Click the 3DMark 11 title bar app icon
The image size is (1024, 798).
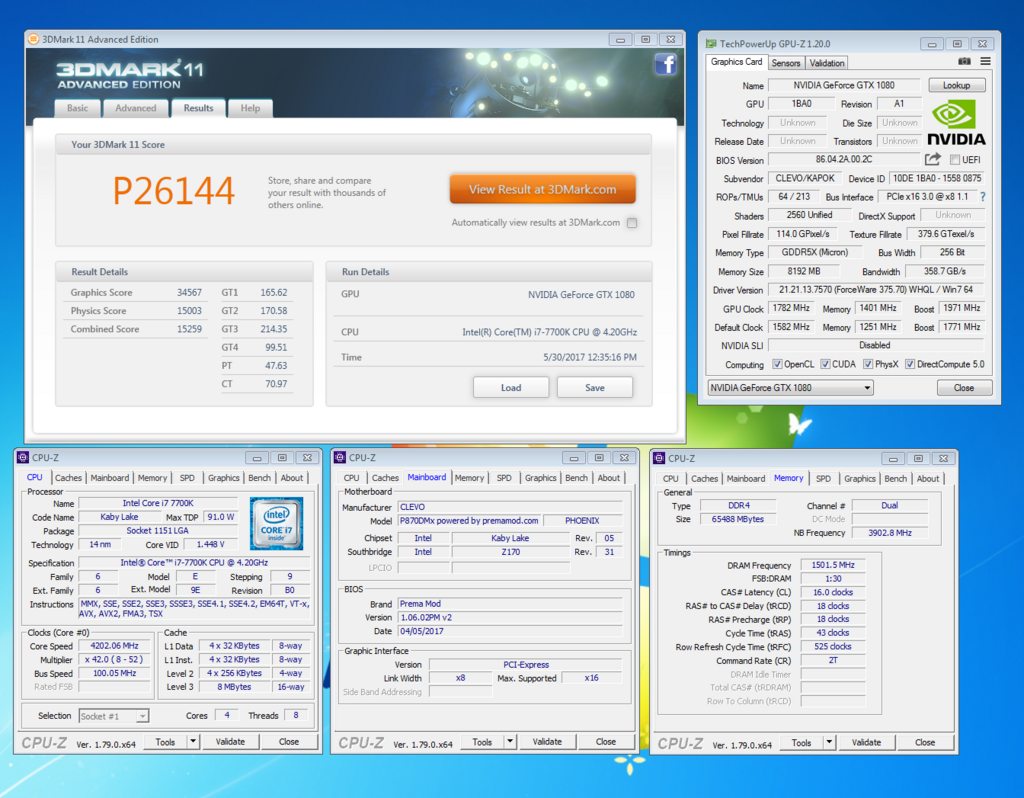pos(33,39)
